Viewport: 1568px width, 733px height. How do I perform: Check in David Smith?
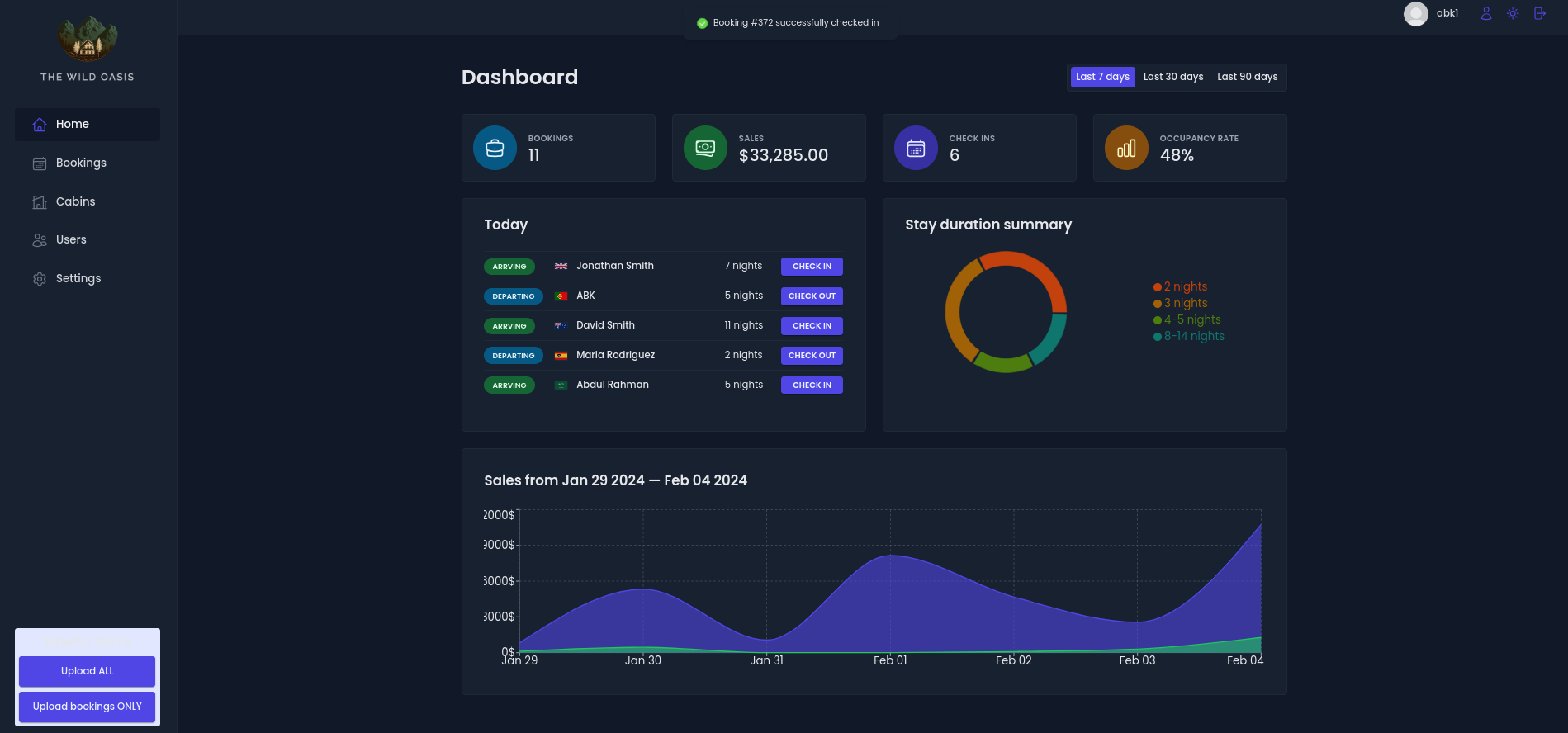click(812, 326)
